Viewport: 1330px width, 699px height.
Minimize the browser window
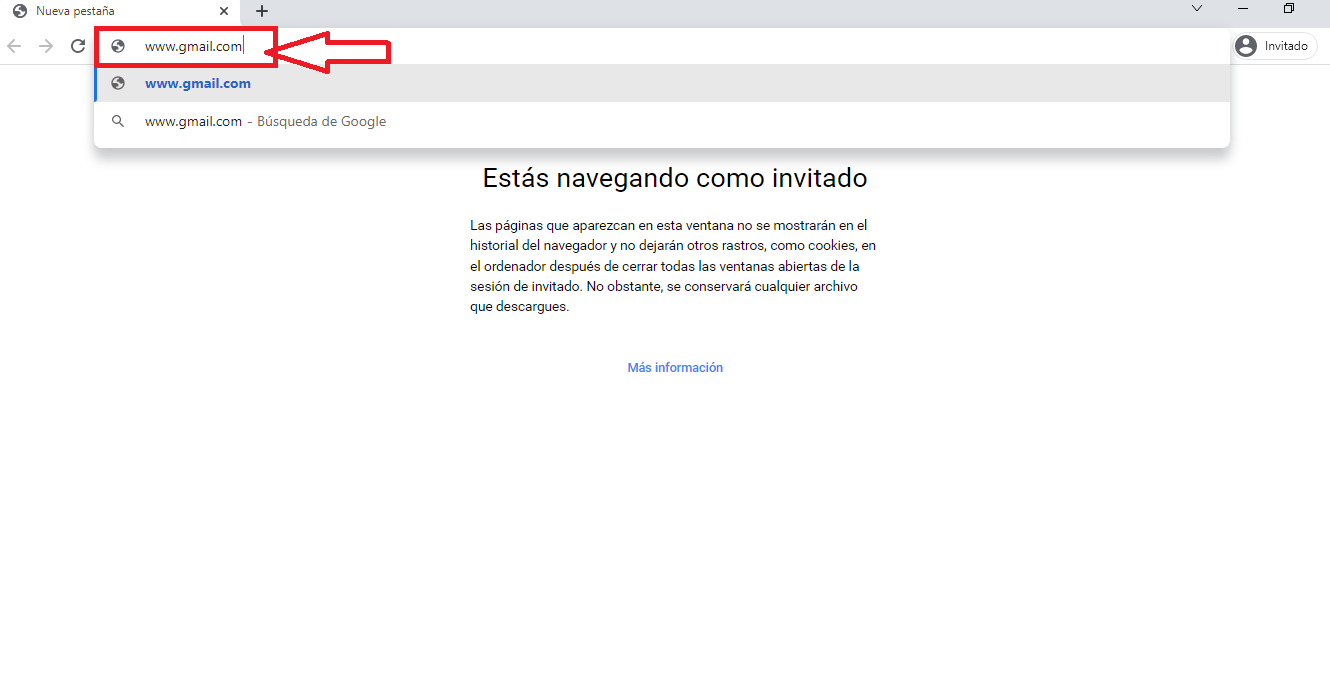1243,9
